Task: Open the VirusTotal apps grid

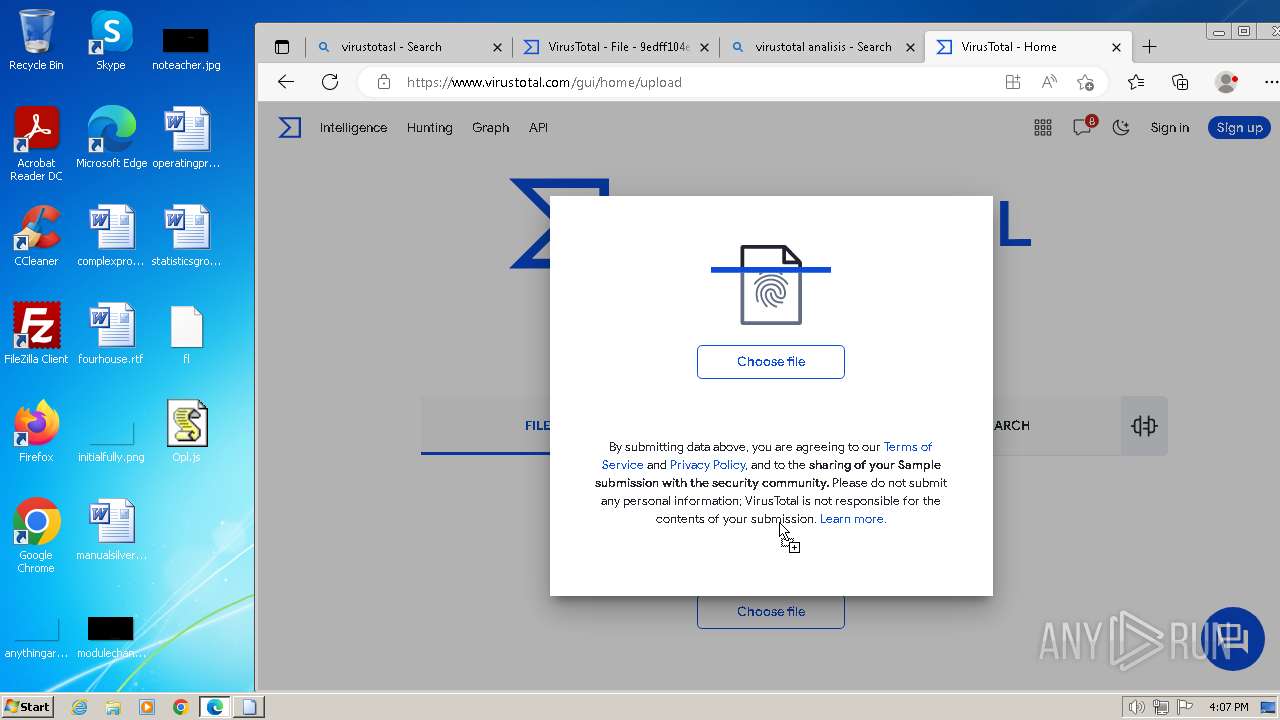Action: [1043, 127]
